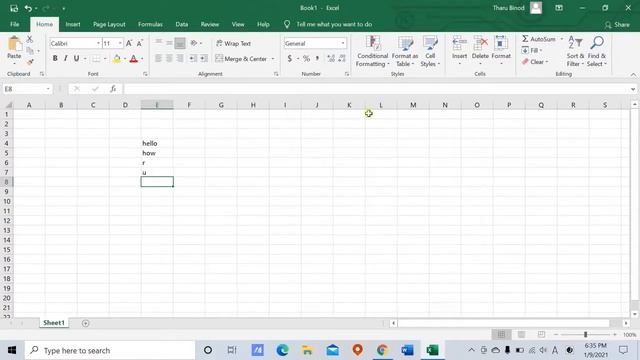Apply percent style format
Viewport: 640px width, 360px height.
tap(307, 58)
